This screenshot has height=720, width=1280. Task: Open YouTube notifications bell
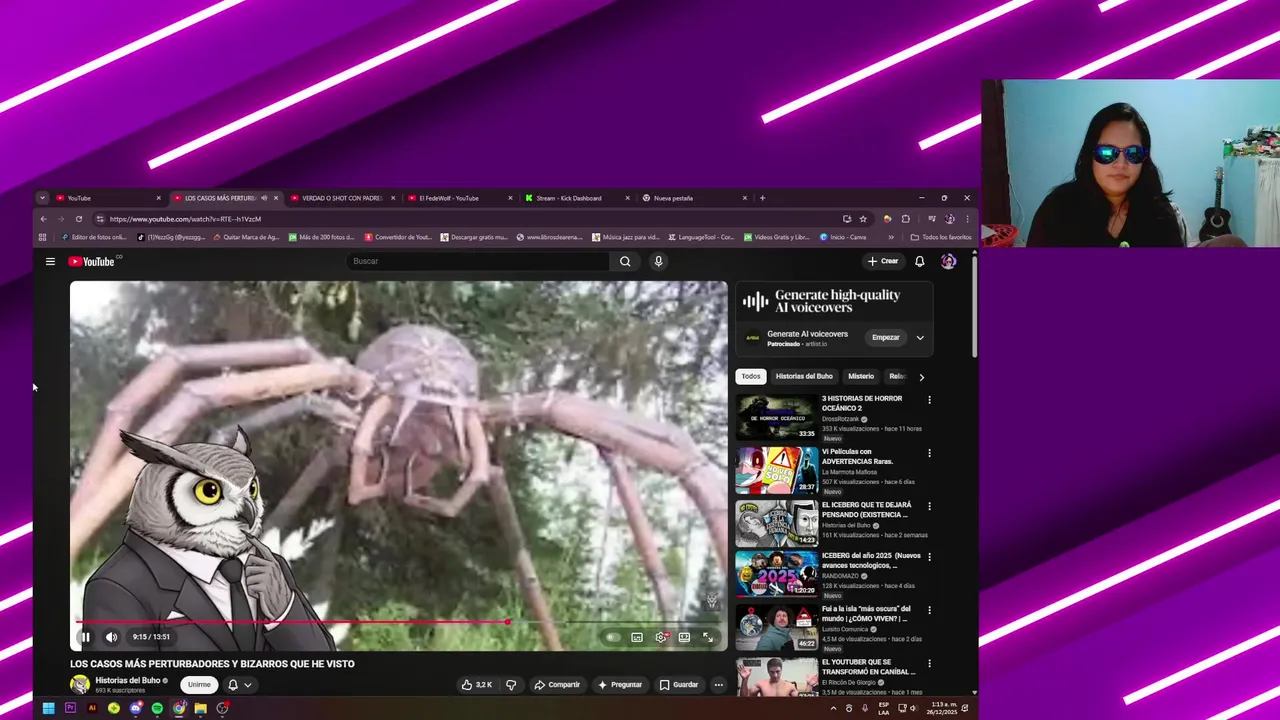(920, 261)
